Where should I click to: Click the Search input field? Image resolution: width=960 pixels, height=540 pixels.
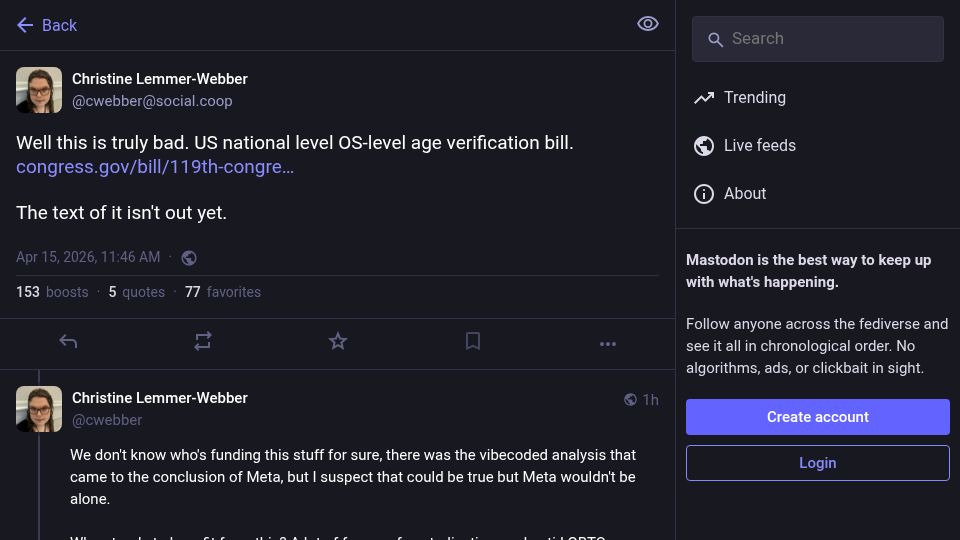coord(817,39)
